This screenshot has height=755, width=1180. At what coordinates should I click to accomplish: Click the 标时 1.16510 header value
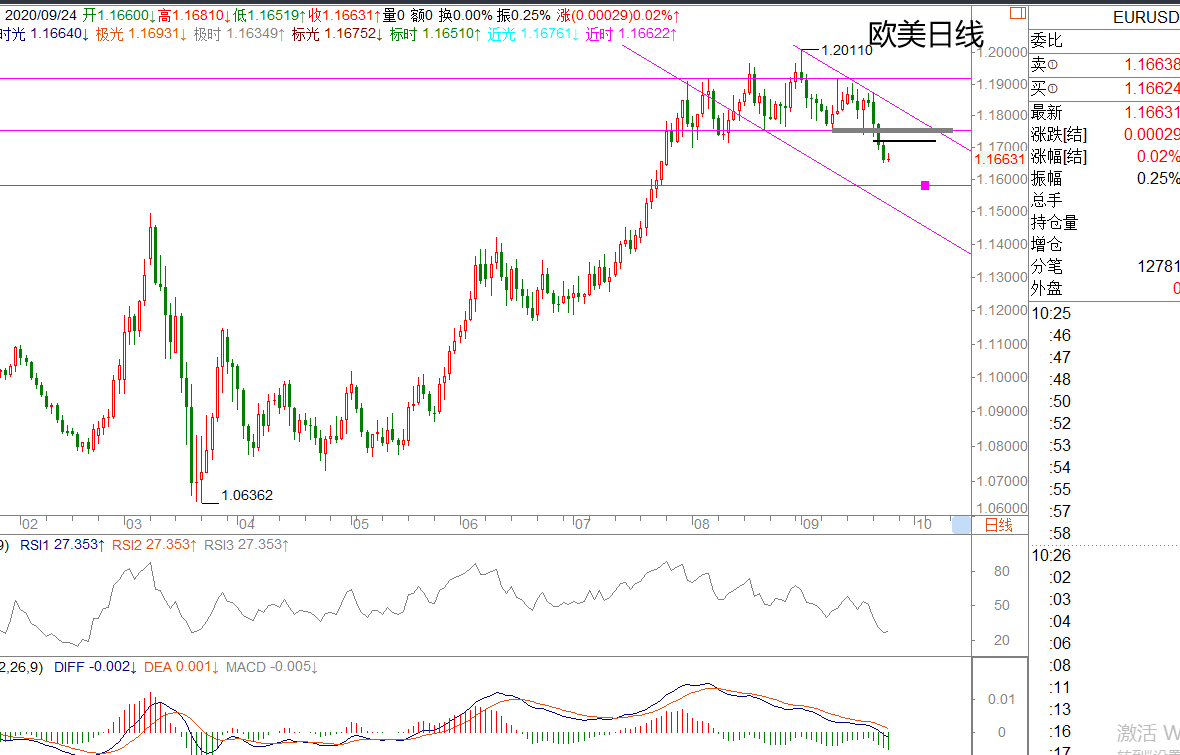point(436,34)
